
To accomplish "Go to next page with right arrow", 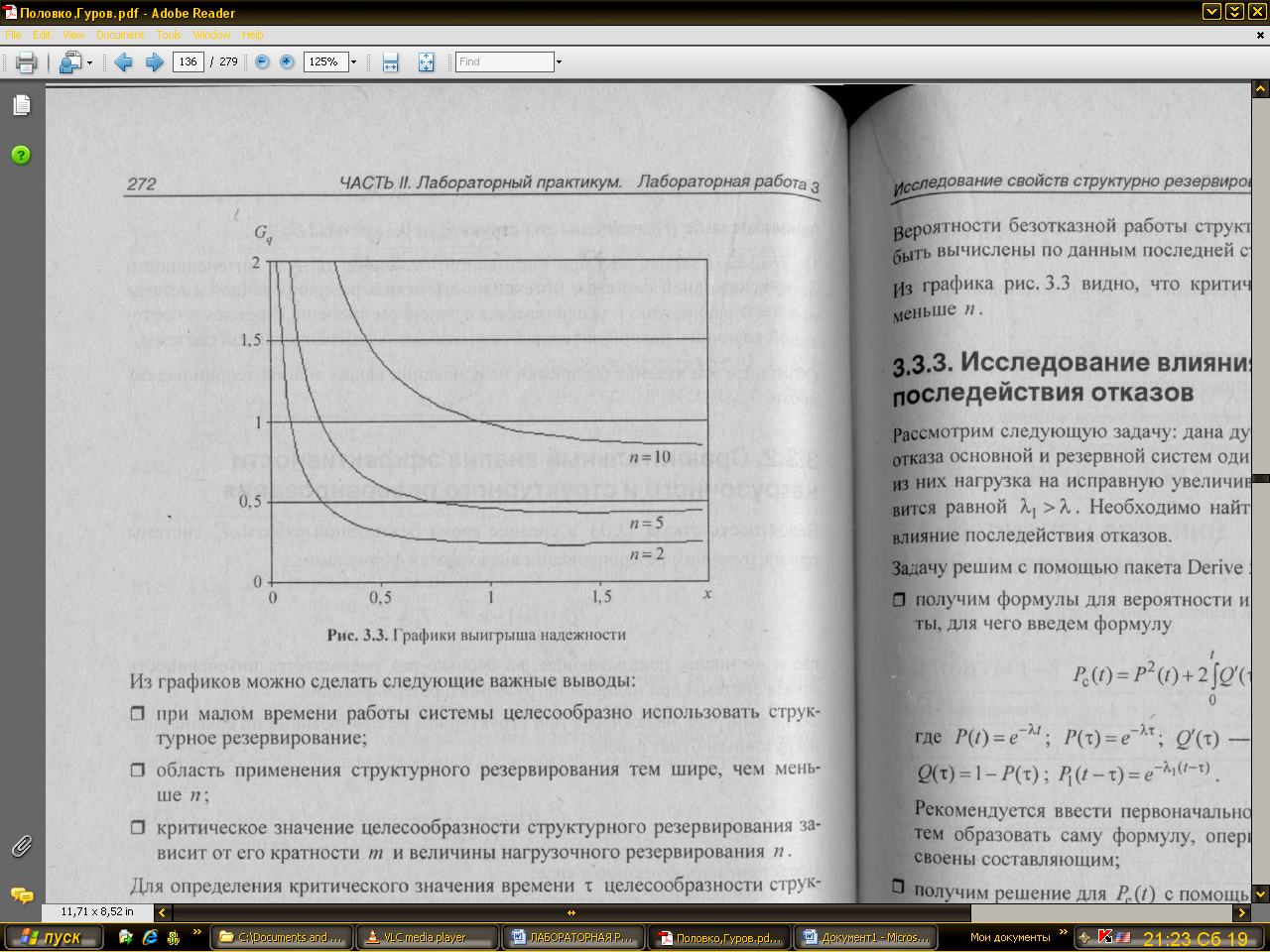I will point(155,62).
